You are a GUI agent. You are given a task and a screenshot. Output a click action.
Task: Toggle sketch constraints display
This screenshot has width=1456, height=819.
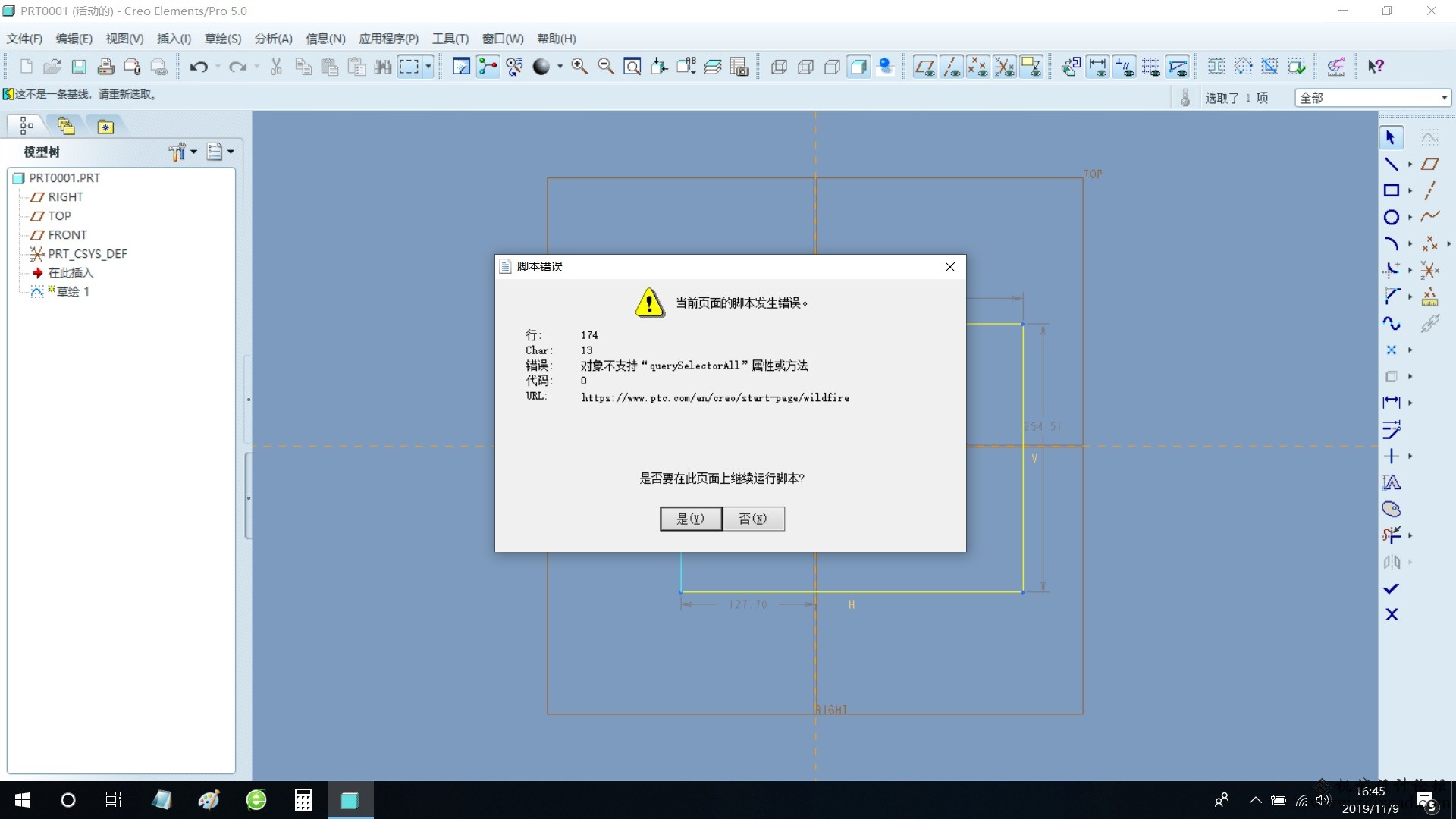[x=1124, y=67]
